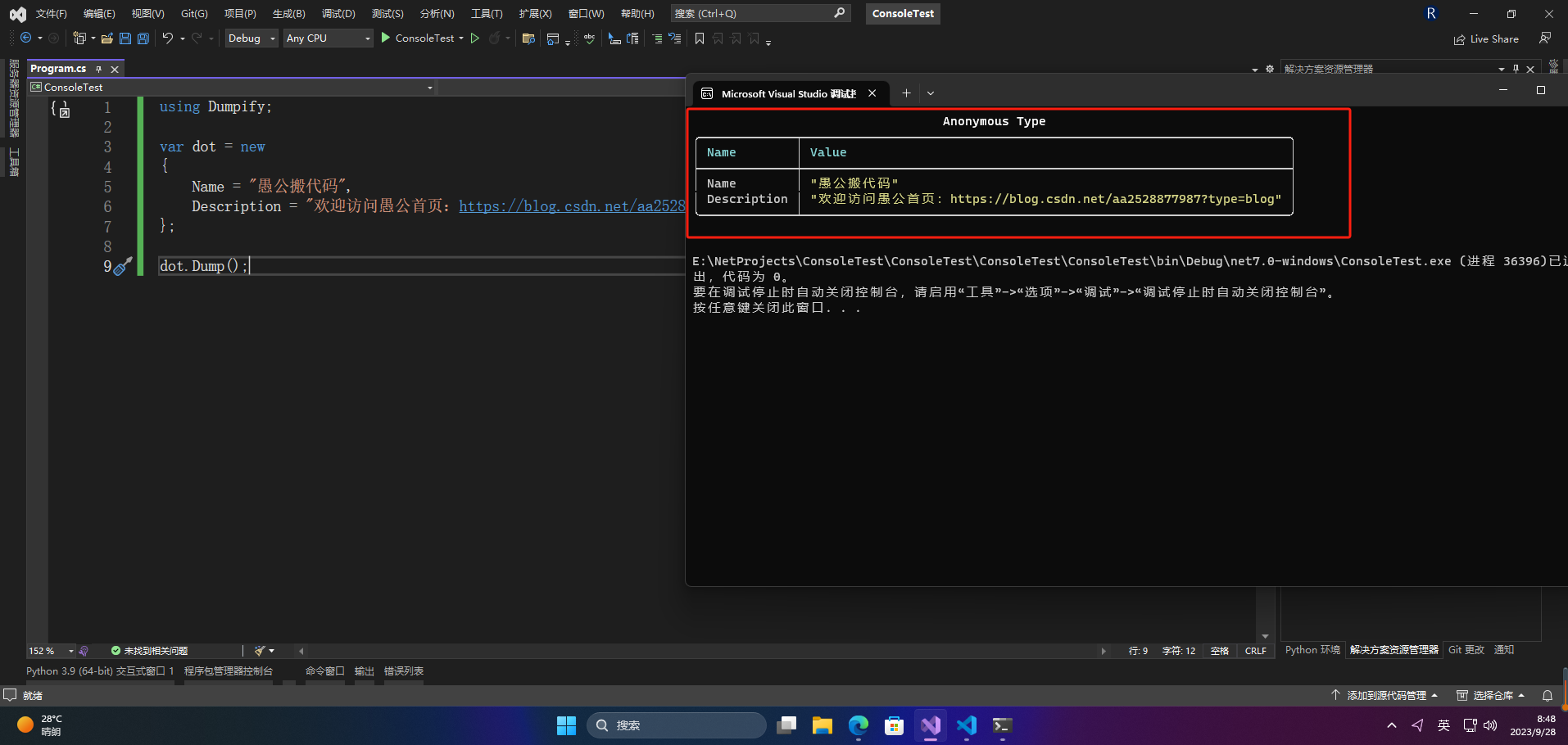
Task: Run without debugging using hollow green arrow
Action: (474, 38)
